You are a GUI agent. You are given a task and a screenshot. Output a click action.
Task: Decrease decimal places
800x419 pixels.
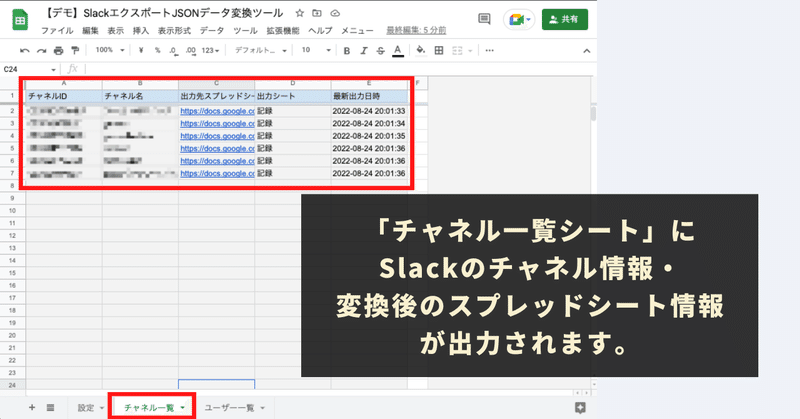[x=173, y=51]
